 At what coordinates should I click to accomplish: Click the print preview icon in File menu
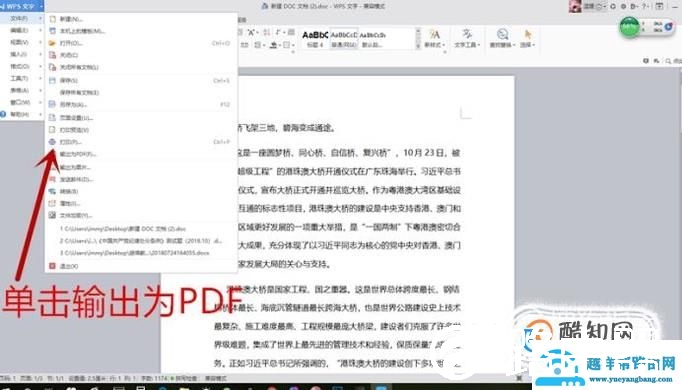(x=53, y=130)
